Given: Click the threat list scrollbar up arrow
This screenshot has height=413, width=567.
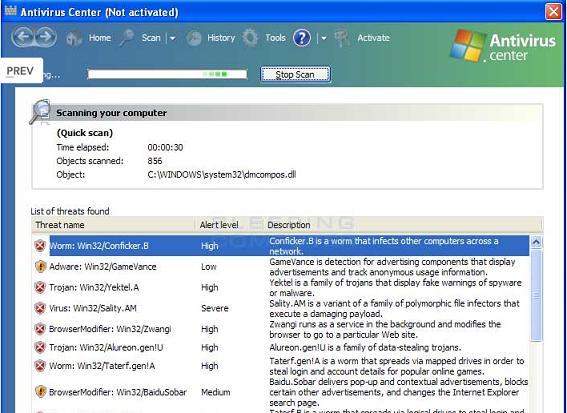Looking at the screenshot, I should pos(536,242).
